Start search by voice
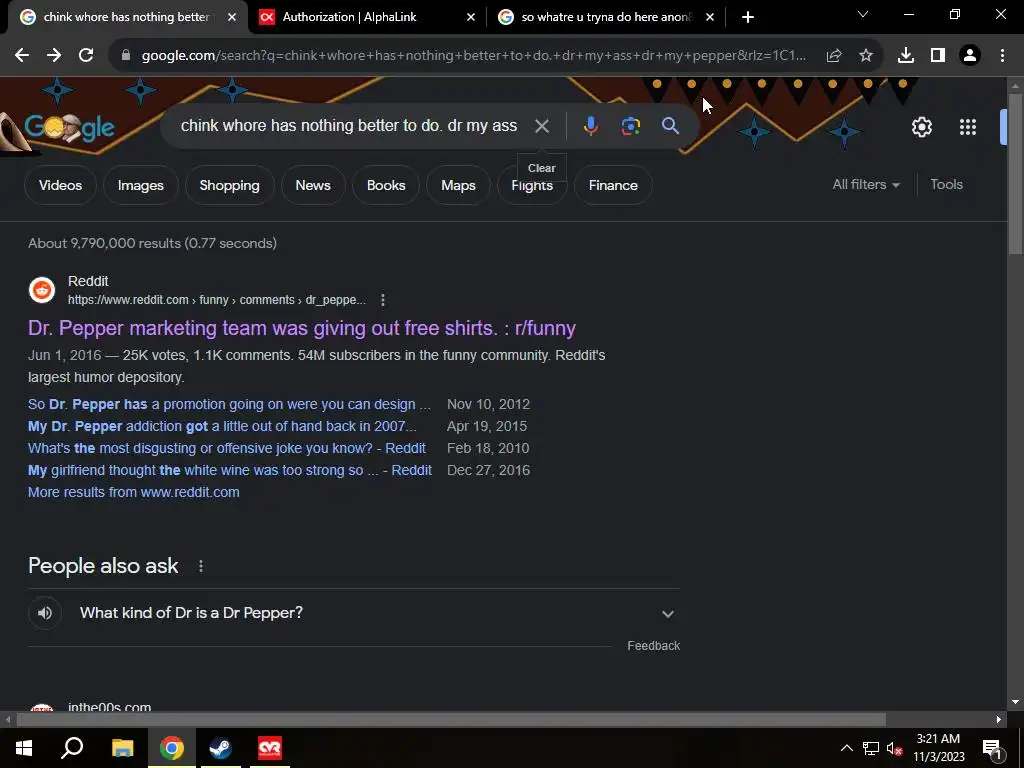The image size is (1024, 768). [x=590, y=126]
